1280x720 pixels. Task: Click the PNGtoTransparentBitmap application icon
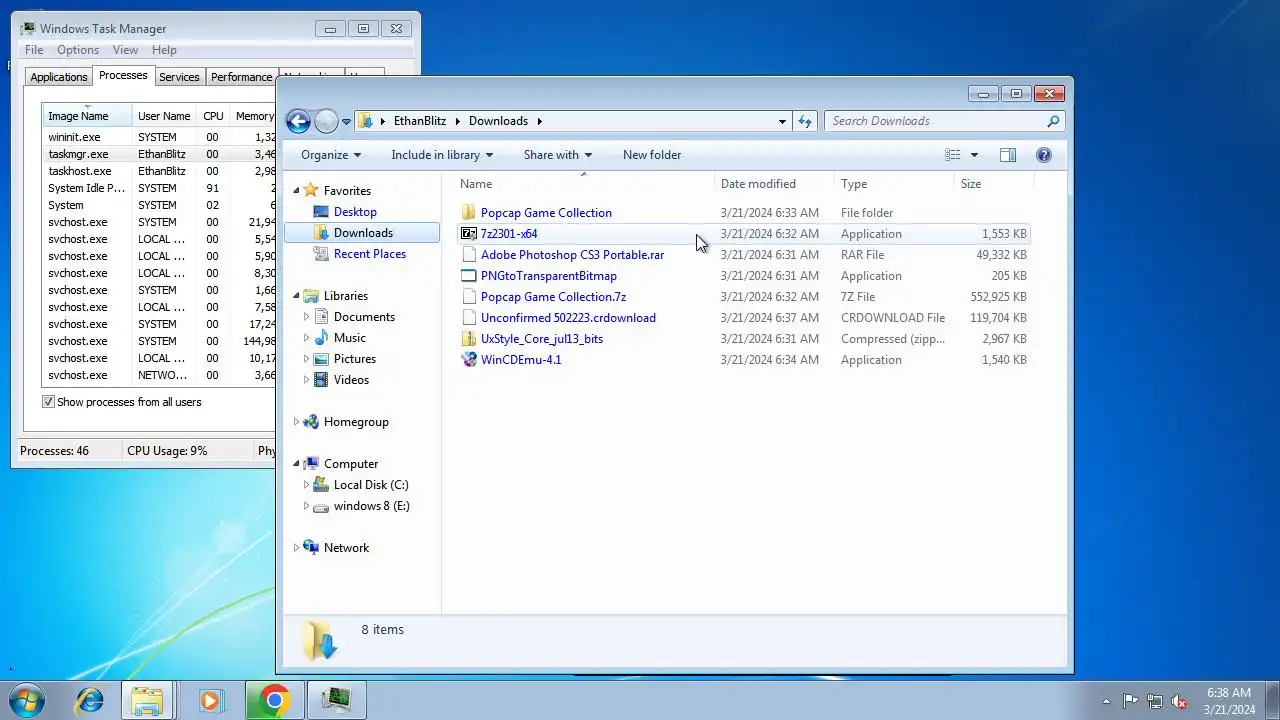pos(469,276)
